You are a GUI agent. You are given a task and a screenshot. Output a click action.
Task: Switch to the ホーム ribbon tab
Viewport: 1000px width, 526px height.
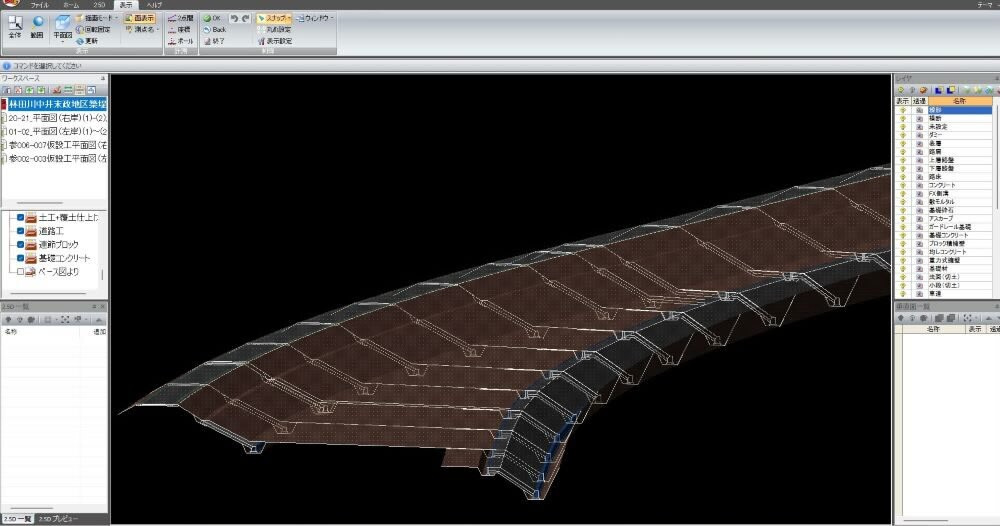(71, 5)
